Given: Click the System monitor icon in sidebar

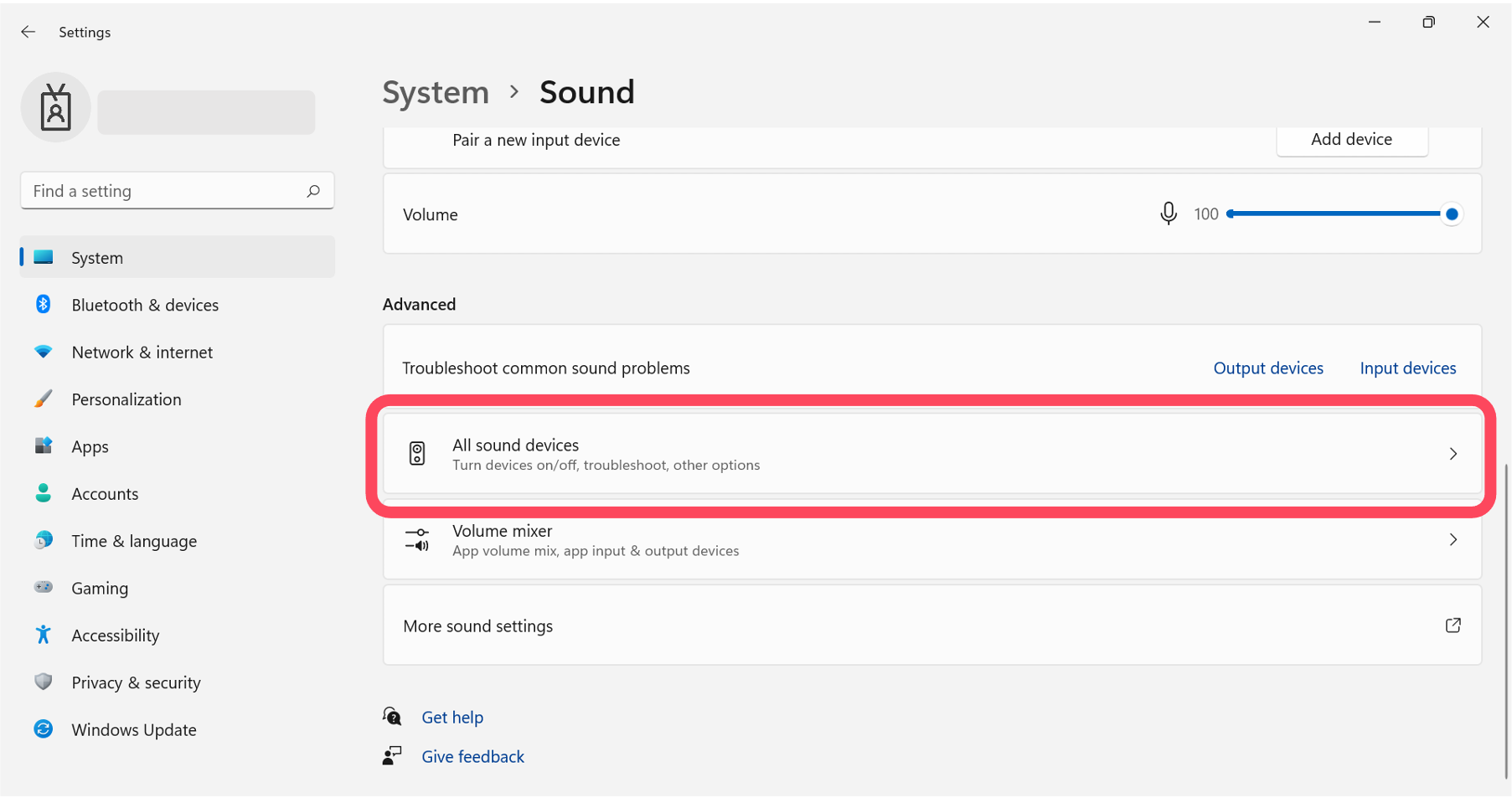Looking at the screenshot, I should pos(44,257).
